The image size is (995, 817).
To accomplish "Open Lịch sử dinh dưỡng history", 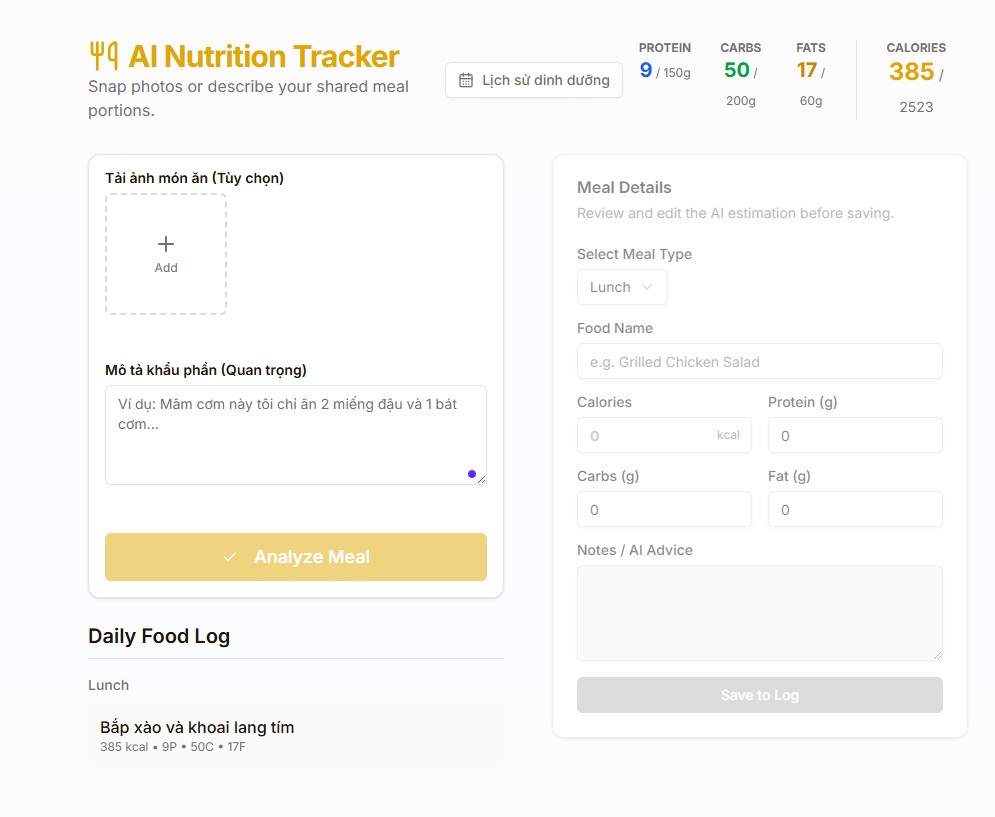I will (534, 80).
